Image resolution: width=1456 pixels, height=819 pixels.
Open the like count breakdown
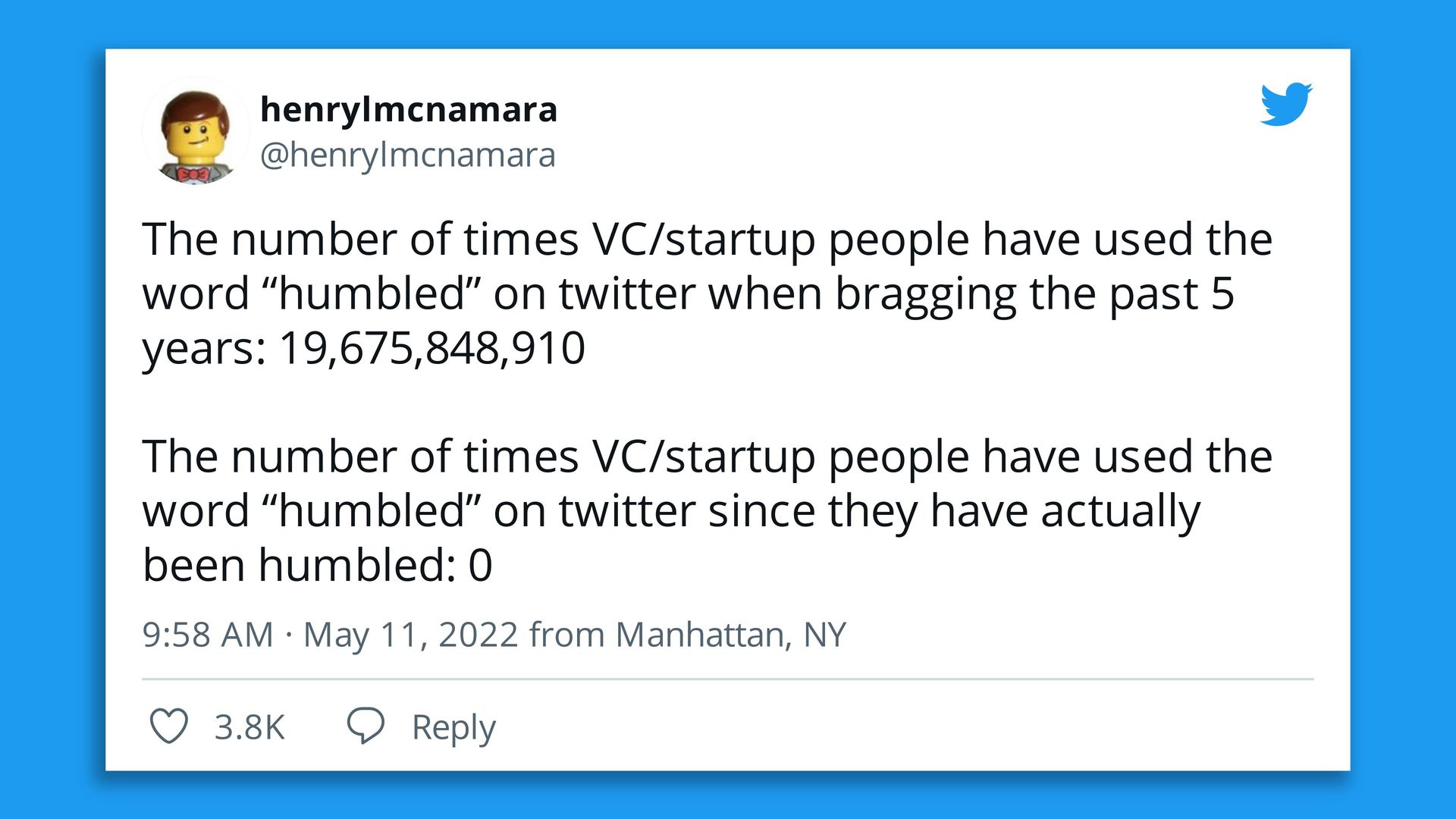250,726
